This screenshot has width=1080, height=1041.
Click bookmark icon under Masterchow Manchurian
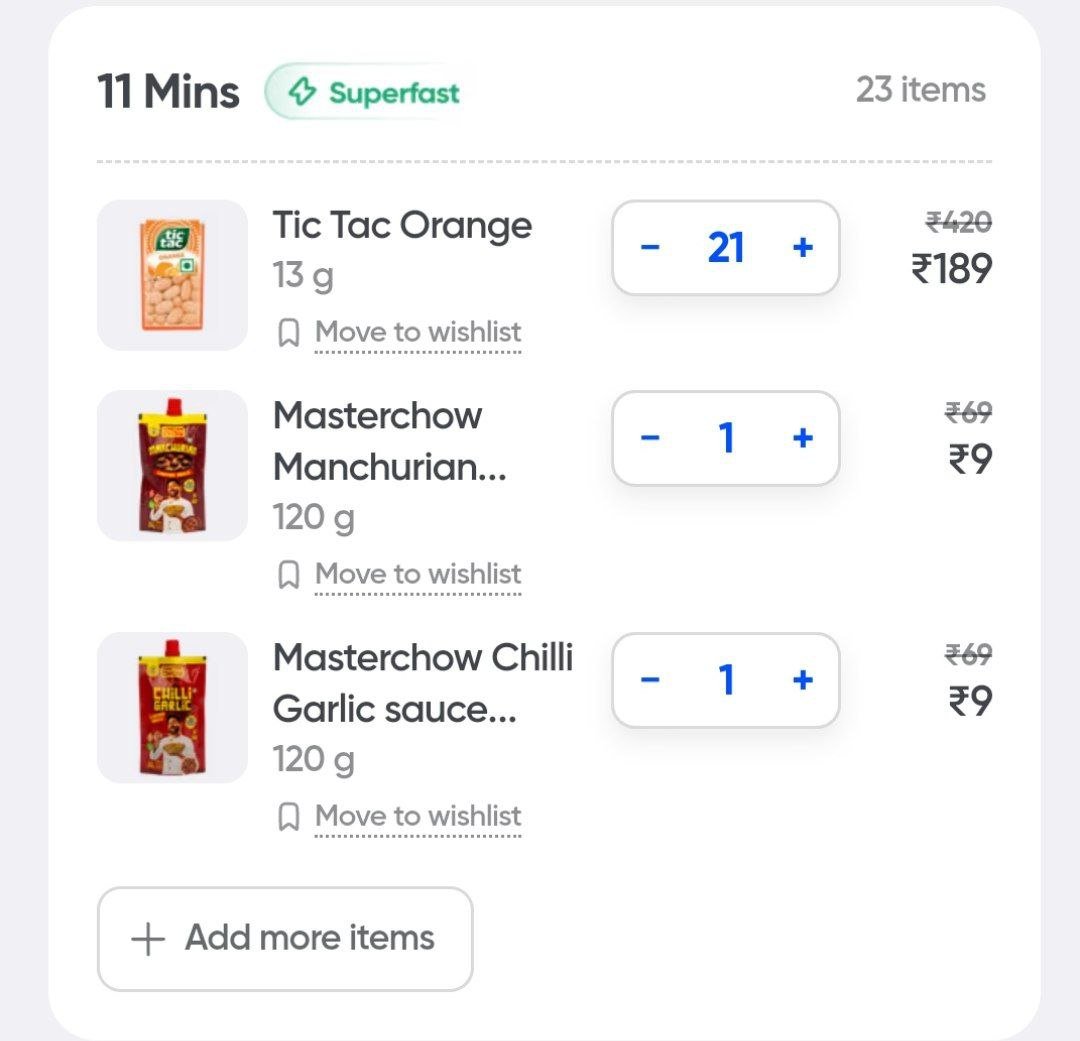coord(288,575)
